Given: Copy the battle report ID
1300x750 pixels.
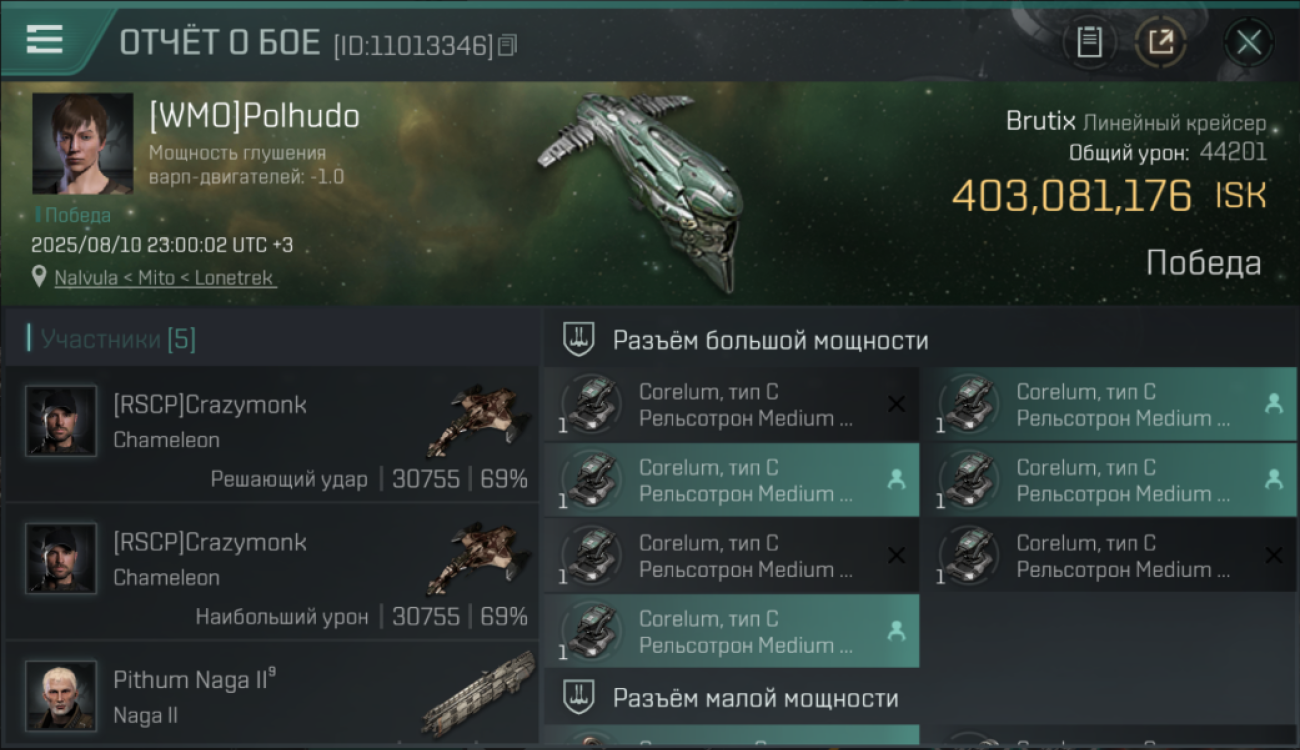Looking at the screenshot, I should tap(507, 45).
